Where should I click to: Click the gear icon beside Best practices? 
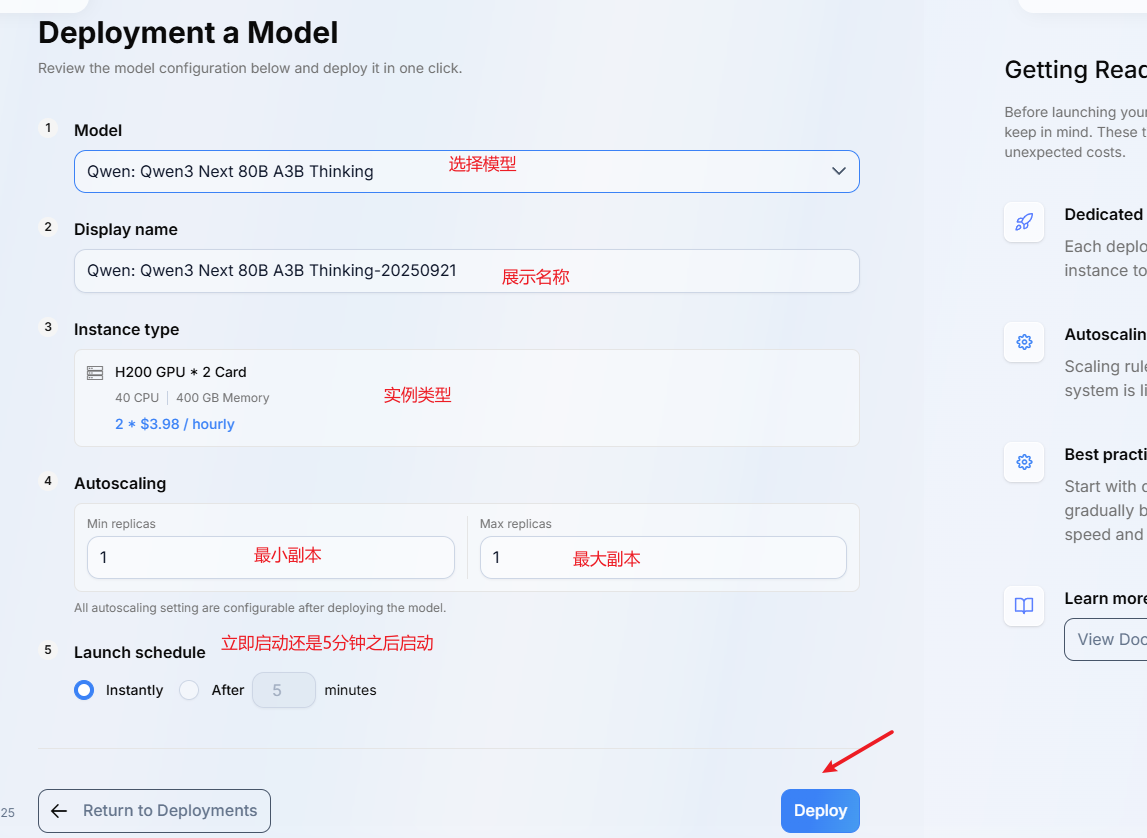tap(1023, 462)
